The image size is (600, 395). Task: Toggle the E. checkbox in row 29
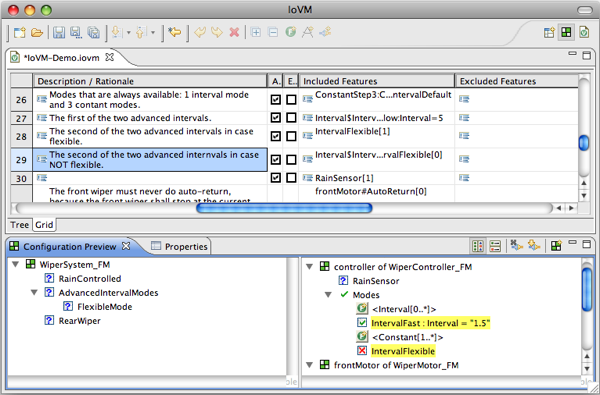click(291, 159)
